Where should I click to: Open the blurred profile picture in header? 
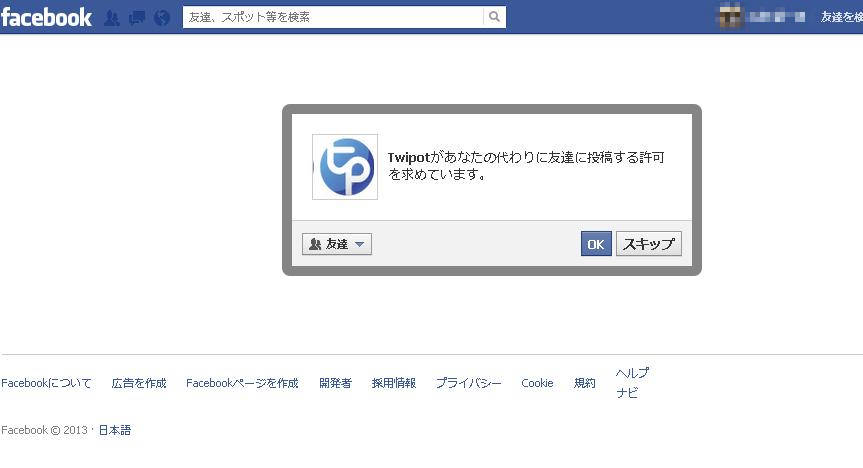point(730,17)
